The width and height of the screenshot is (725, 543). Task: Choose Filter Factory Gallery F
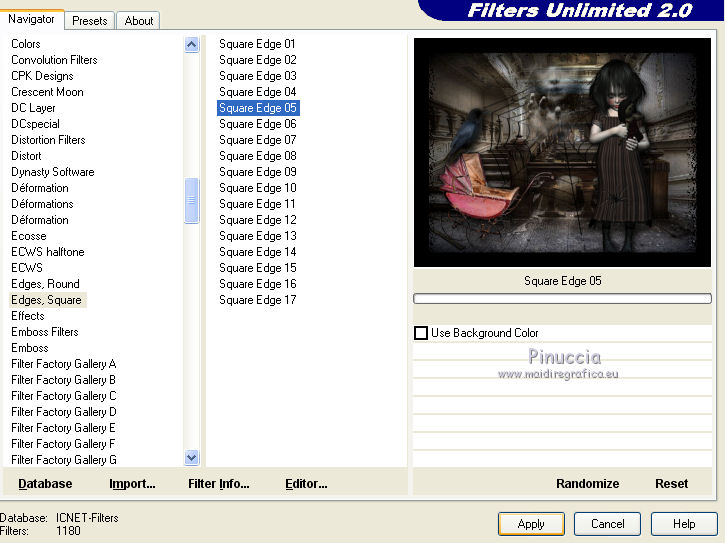pyautogui.click(x=63, y=444)
